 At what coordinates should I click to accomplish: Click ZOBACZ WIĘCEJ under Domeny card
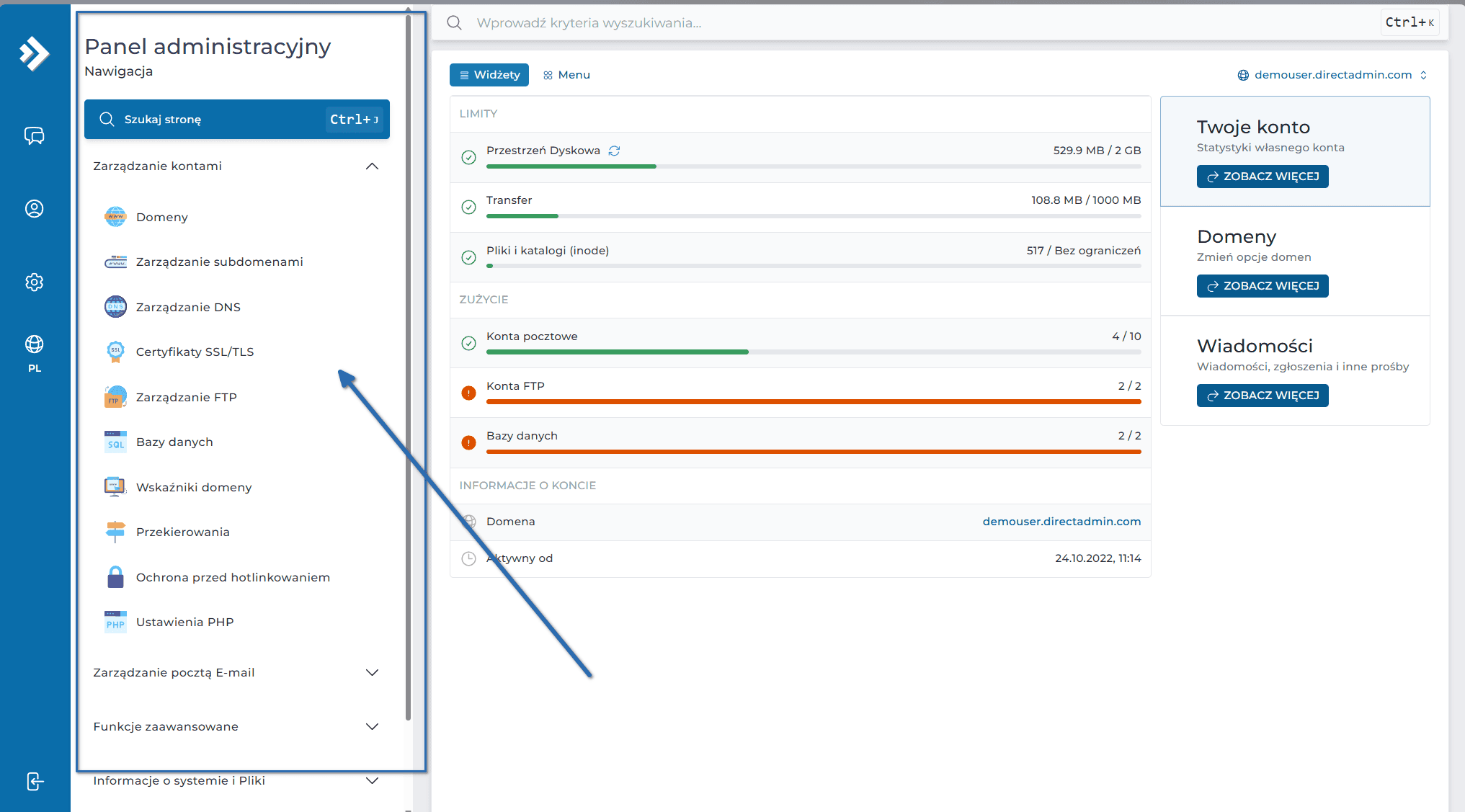pos(1263,286)
